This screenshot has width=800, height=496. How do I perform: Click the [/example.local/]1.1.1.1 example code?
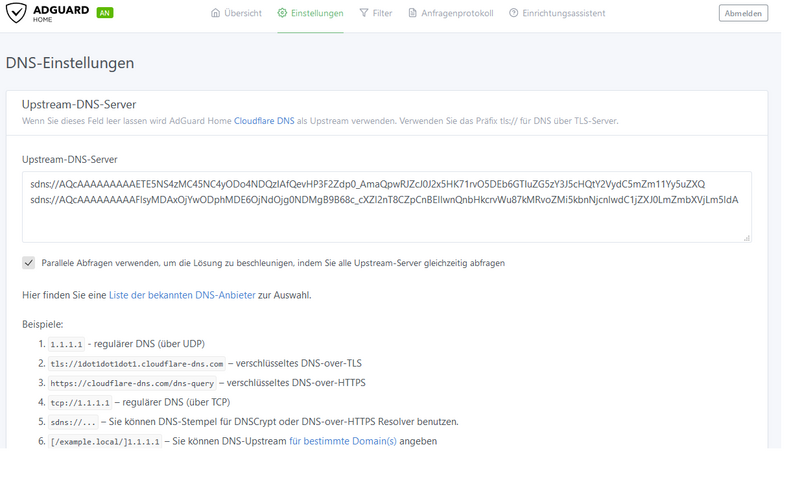click(105, 441)
